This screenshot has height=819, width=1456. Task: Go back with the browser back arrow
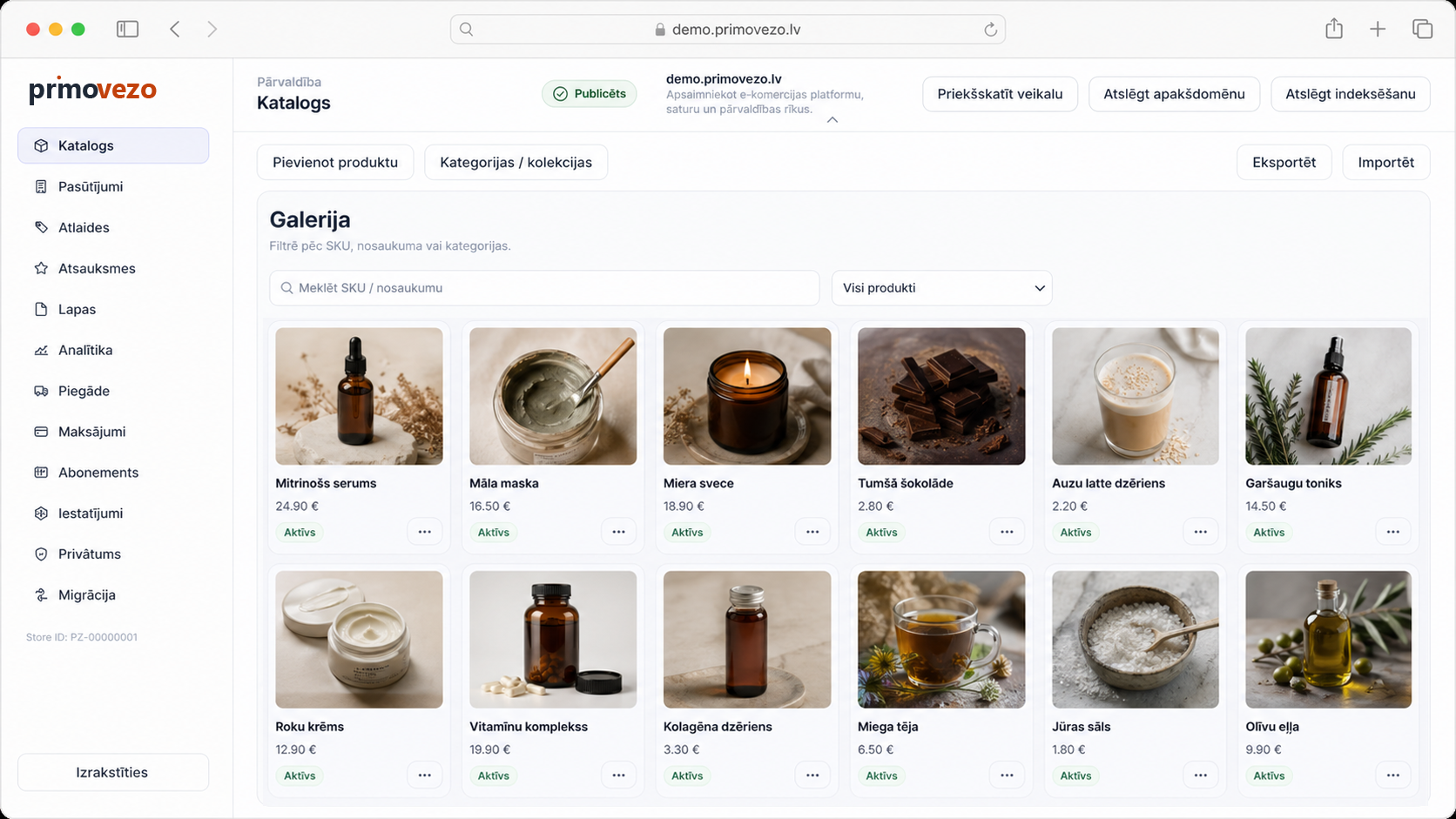point(175,30)
